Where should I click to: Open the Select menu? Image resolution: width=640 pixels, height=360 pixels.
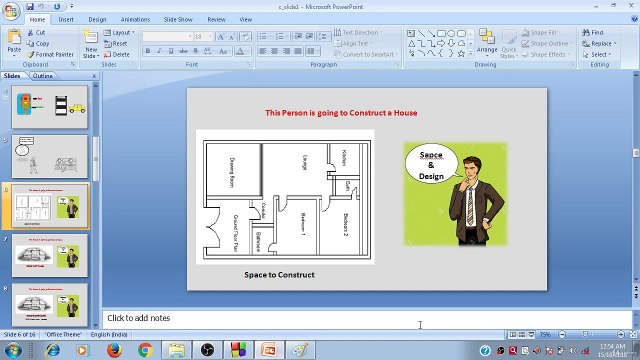coord(597,54)
